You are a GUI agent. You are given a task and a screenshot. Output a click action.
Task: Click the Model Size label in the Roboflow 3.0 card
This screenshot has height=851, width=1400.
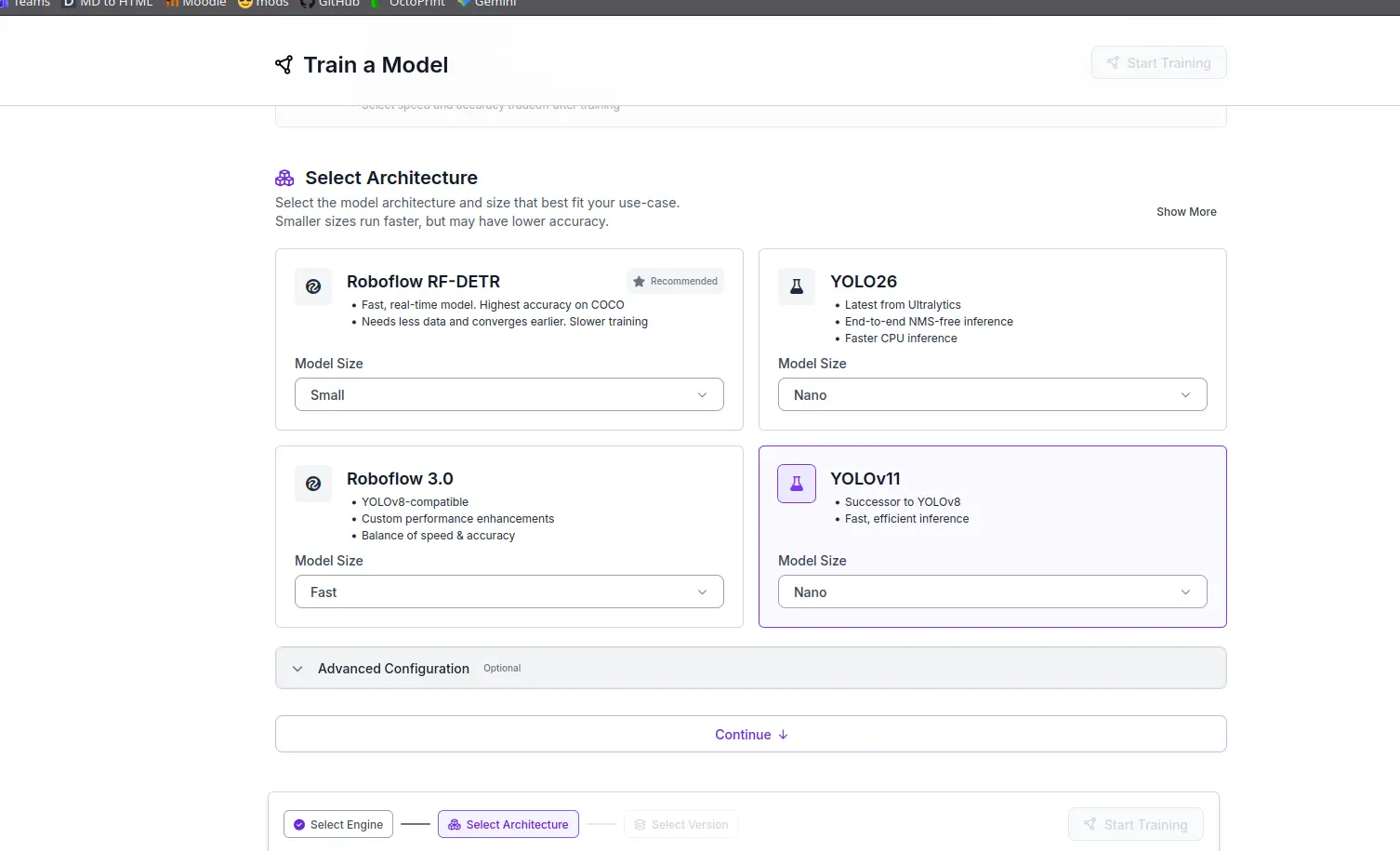329,561
